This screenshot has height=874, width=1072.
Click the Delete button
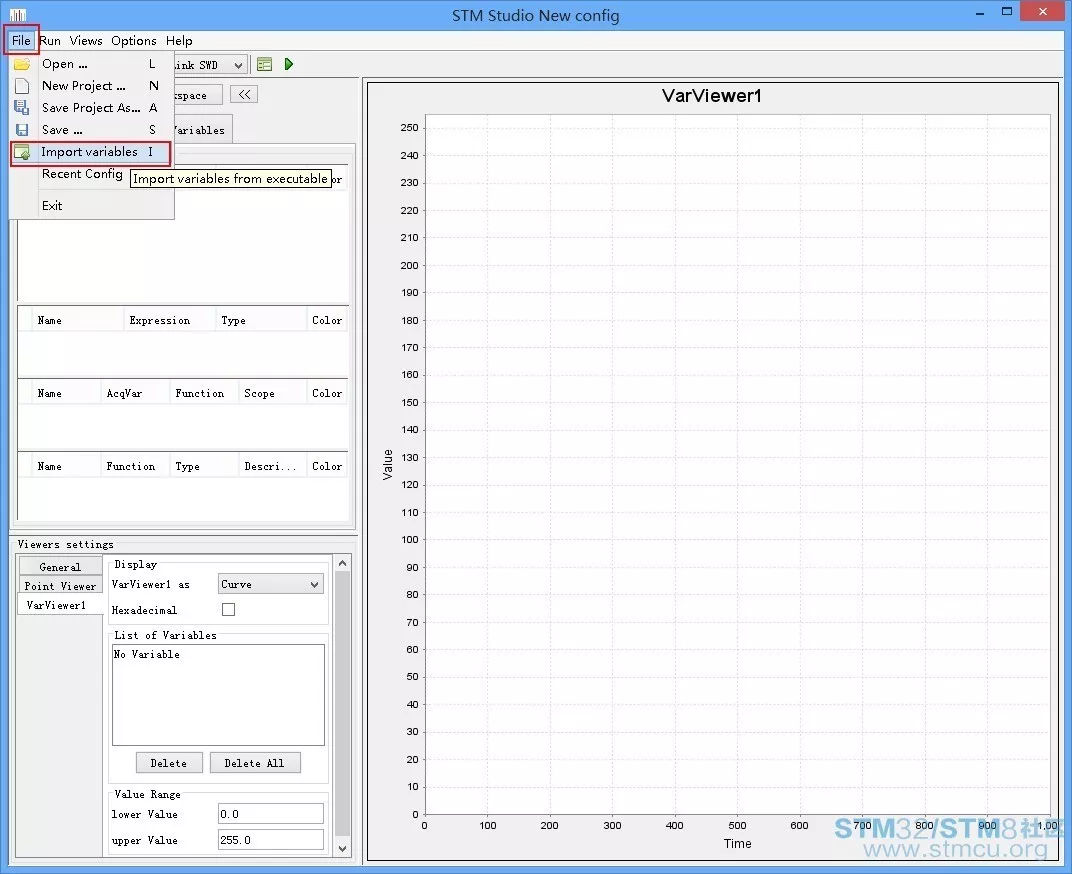click(169, 763)
